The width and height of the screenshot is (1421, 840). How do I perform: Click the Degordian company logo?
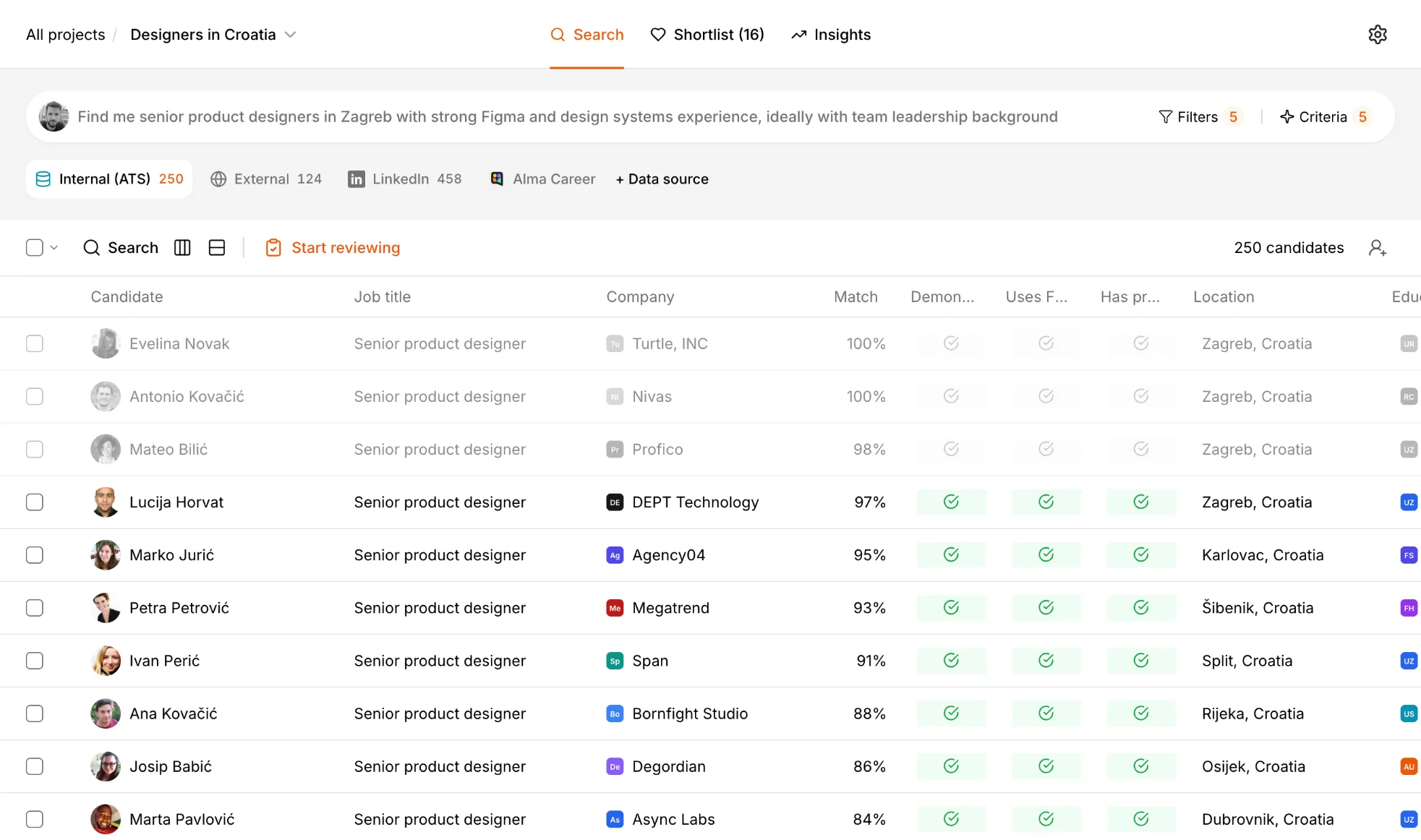[x=615, y=766]
